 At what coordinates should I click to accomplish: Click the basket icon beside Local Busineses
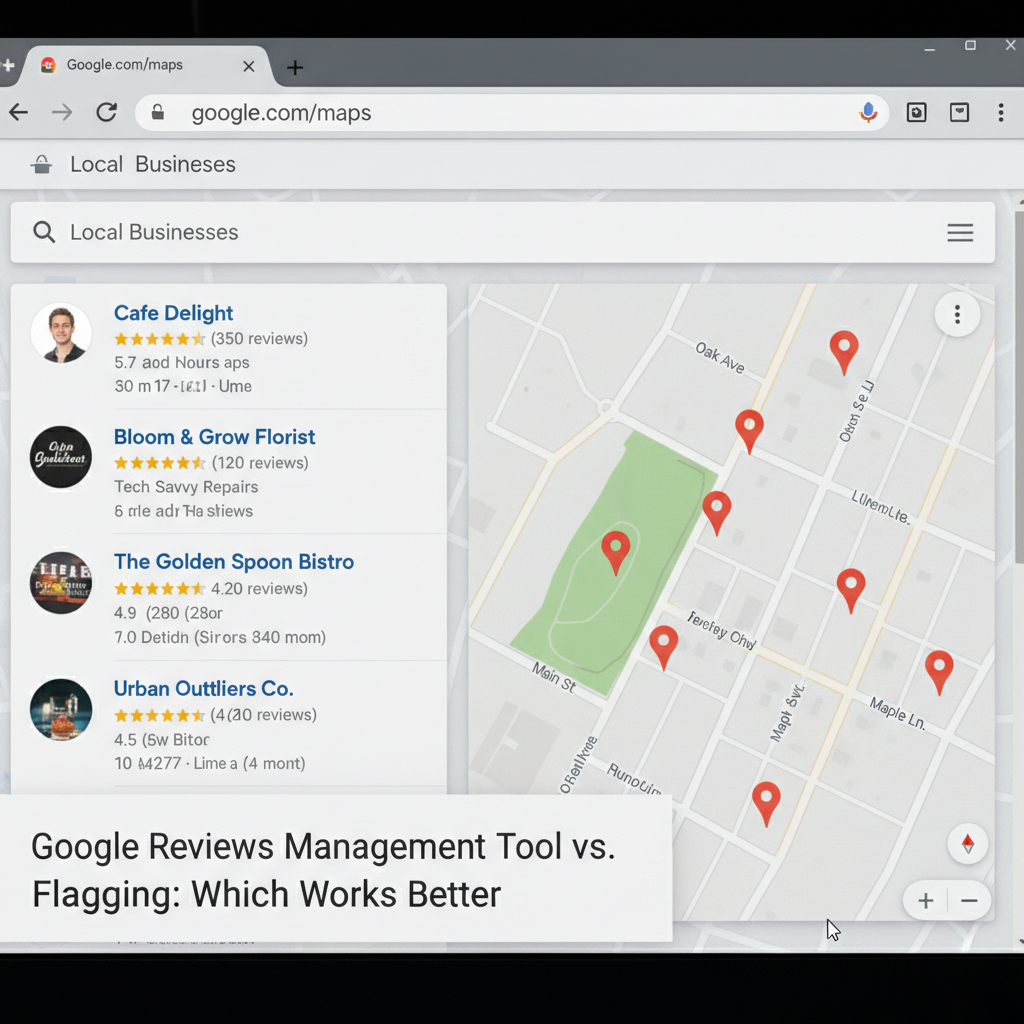(x=41, y=164)
